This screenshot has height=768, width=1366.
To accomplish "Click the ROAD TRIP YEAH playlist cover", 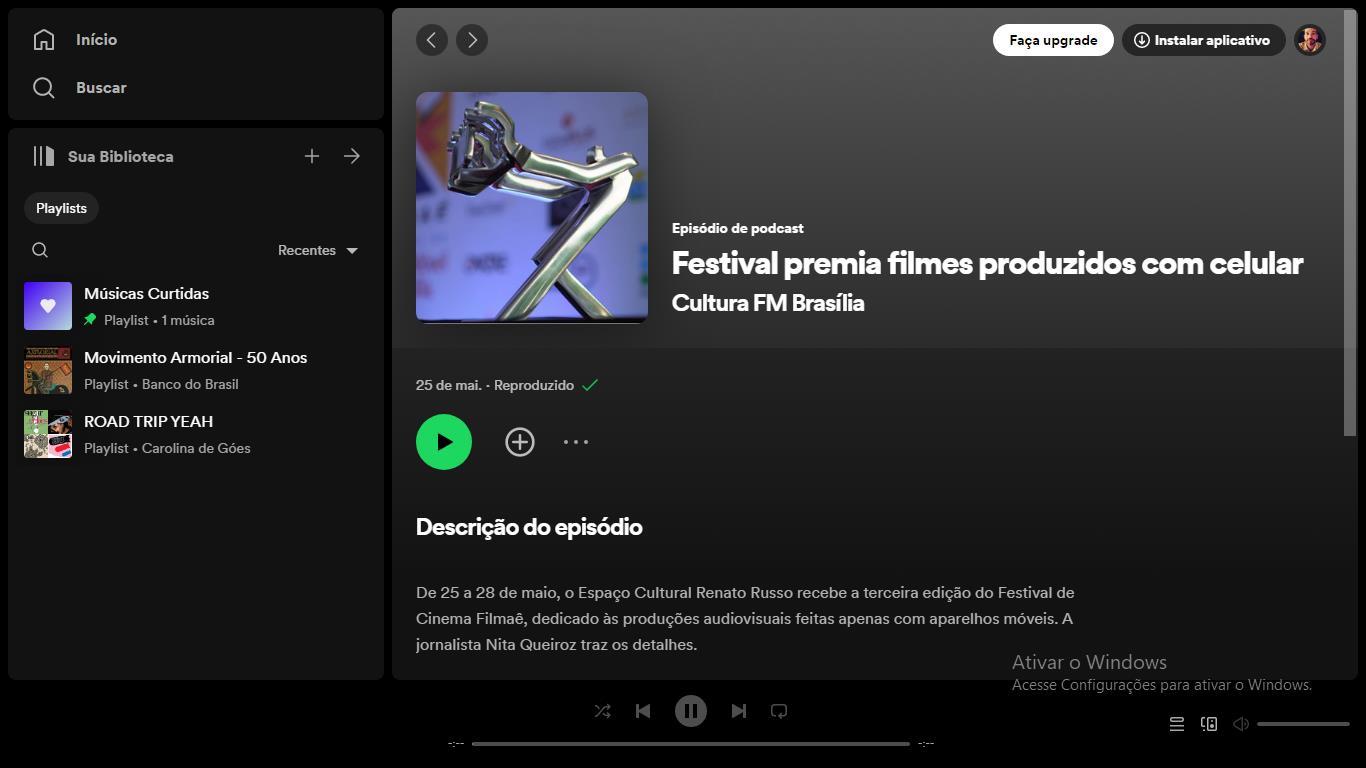I will click(x=48, y=434).
